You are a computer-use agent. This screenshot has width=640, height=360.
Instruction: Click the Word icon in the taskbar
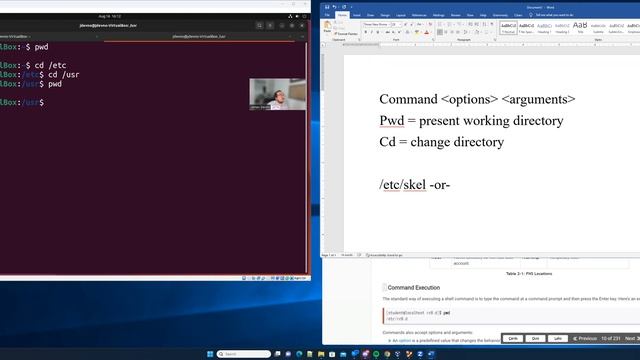click(x=431, y=354)
